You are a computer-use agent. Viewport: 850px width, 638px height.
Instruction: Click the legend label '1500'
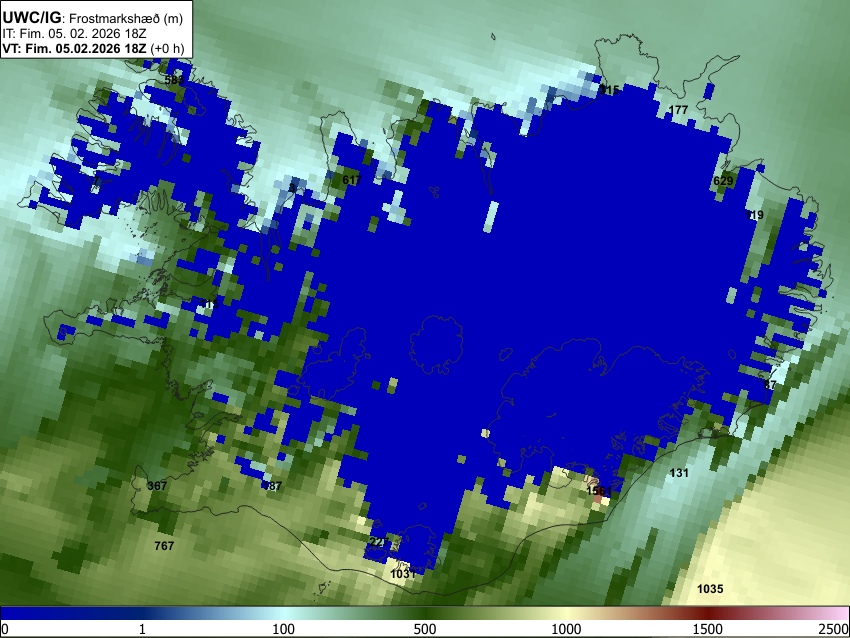tap(708, 629)
